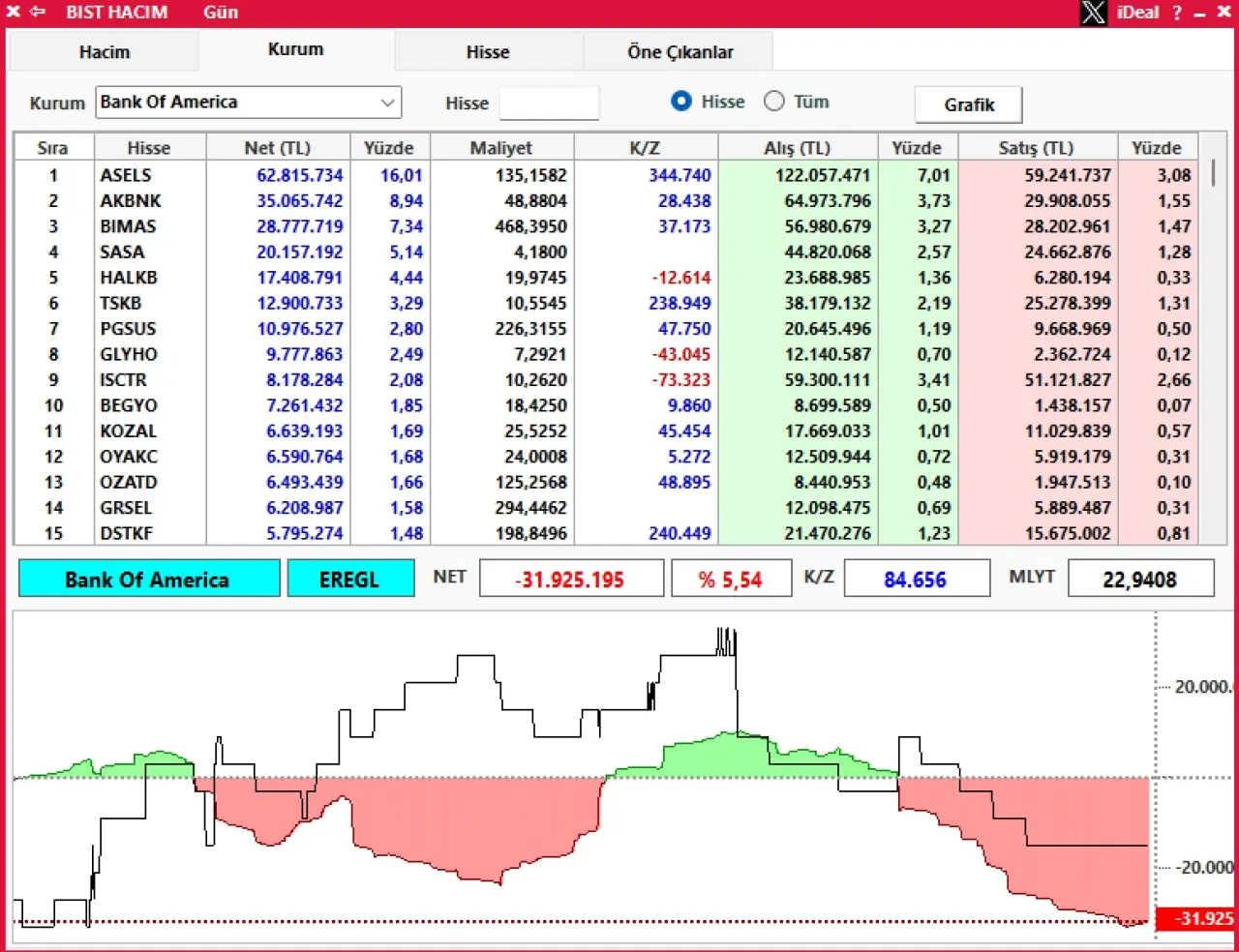Click the red -31.925 chart price label

pos(1195,918)
